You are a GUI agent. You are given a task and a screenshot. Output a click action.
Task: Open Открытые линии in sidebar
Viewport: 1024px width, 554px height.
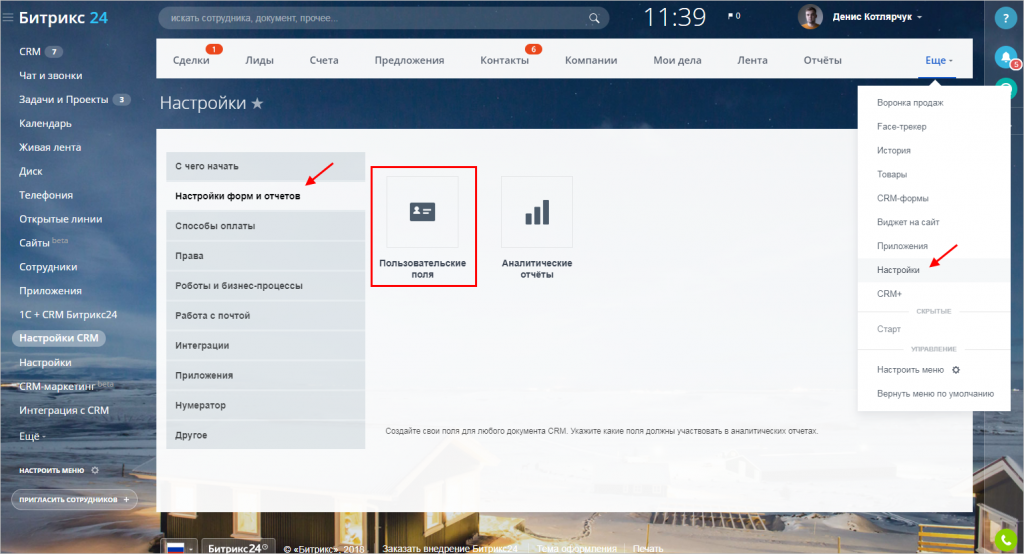(61, 219)
